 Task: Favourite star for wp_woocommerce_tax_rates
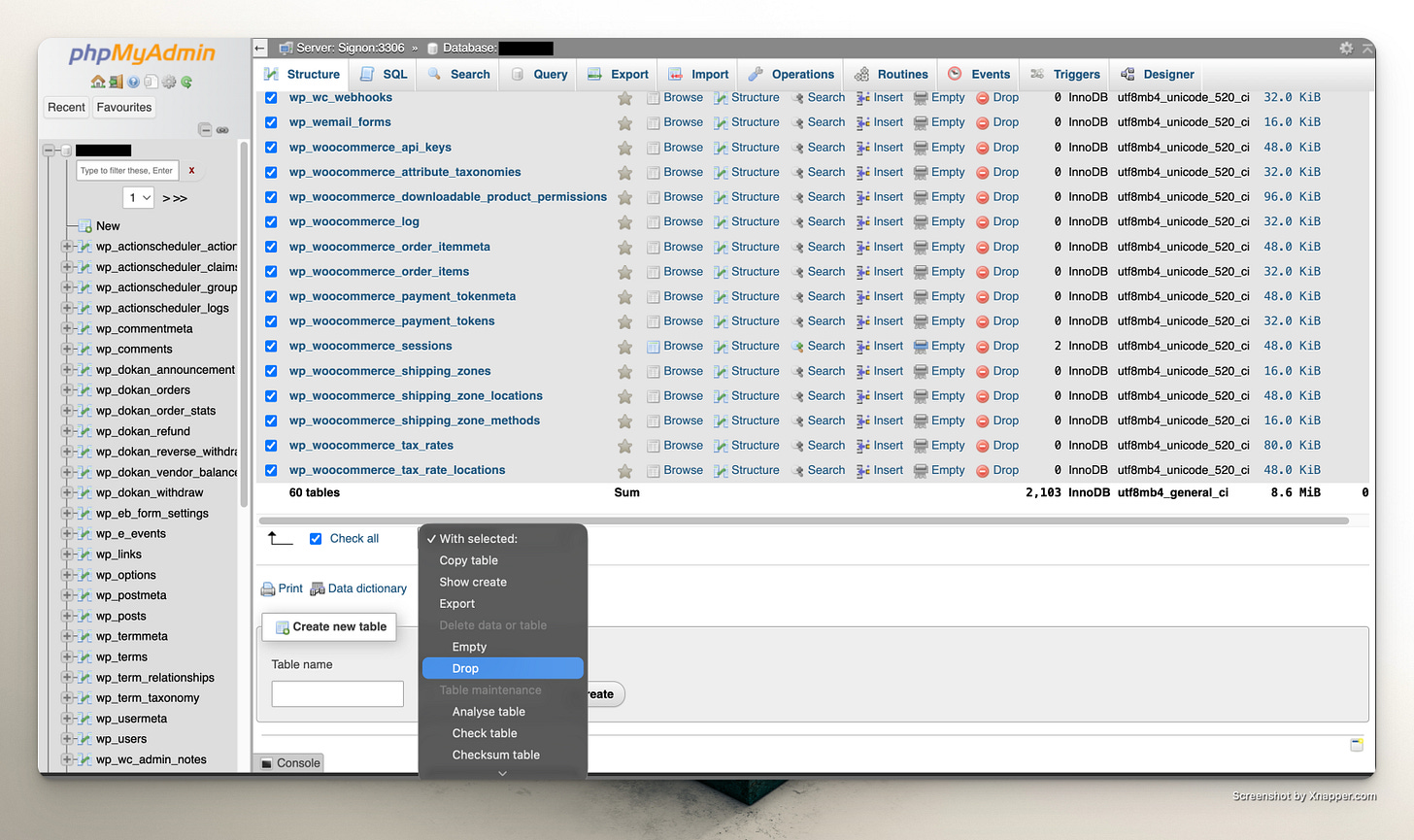625,446
